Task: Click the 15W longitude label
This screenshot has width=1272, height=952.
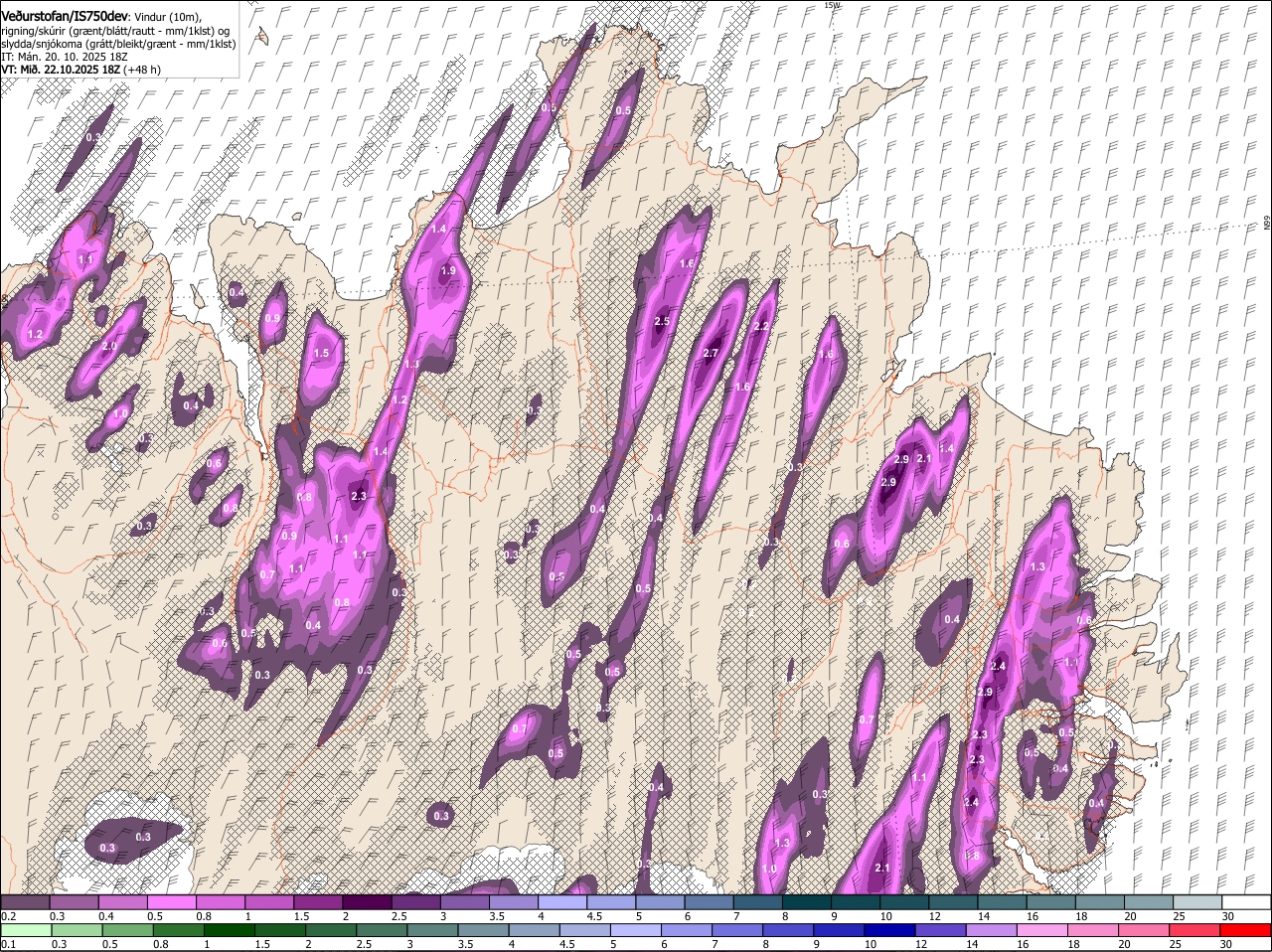Action: [832, 5]
